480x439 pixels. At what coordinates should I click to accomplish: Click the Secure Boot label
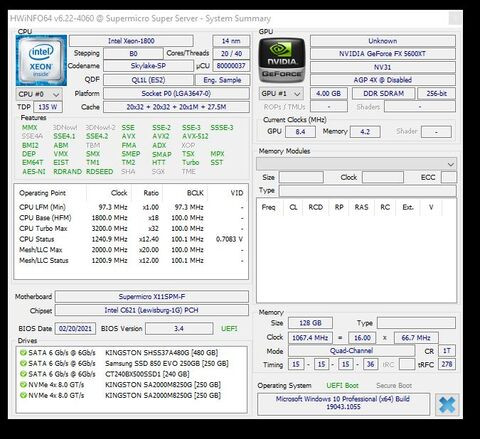[394, 386]
